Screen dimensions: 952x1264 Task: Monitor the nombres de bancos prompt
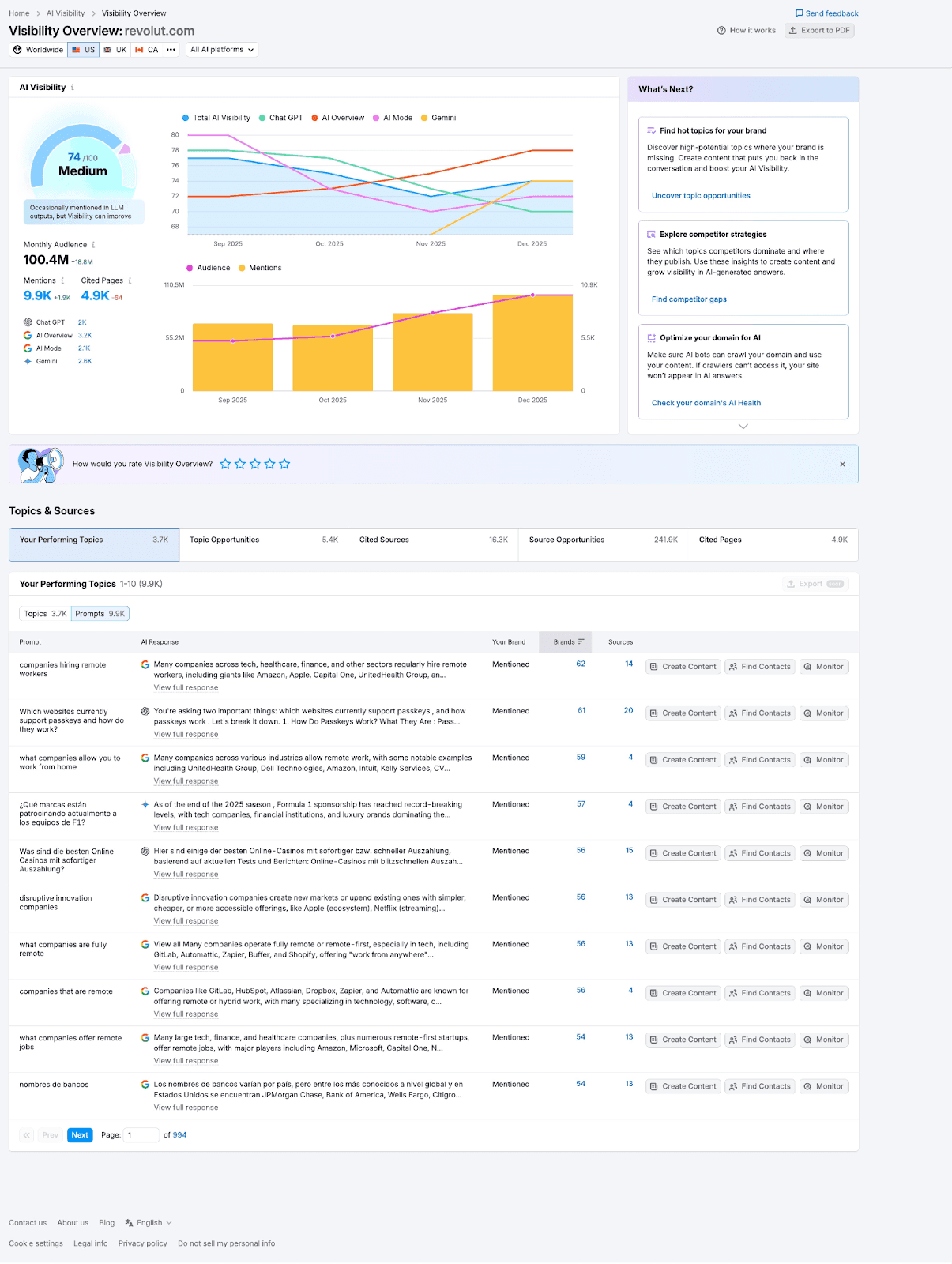pyautogui.click(x=823, y=1086)
